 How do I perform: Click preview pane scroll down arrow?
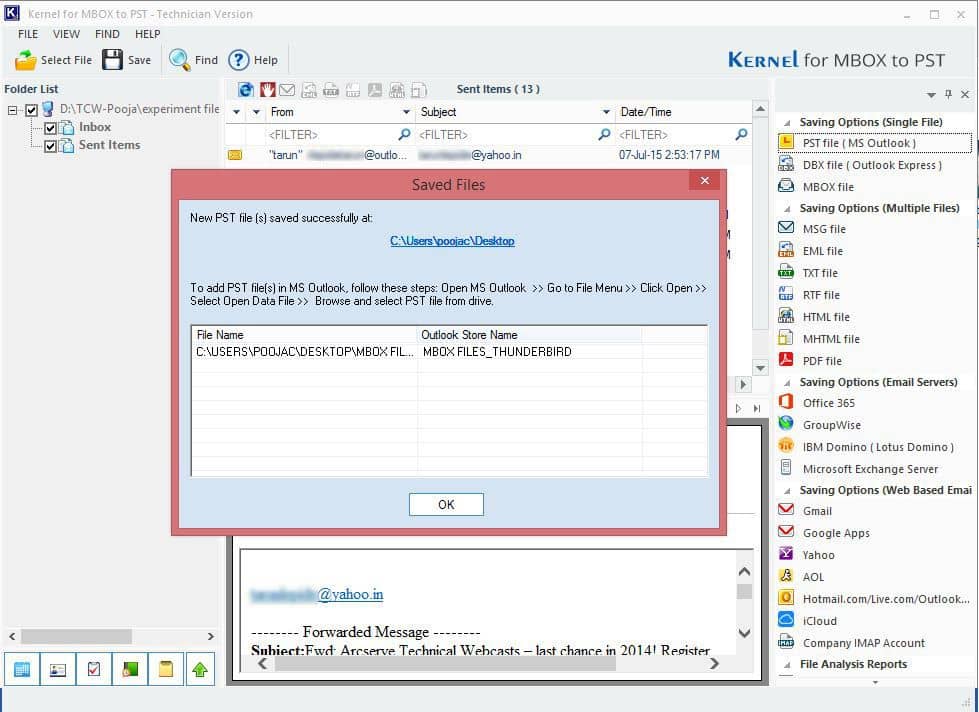pyautogui.click(x=744, y=633)
